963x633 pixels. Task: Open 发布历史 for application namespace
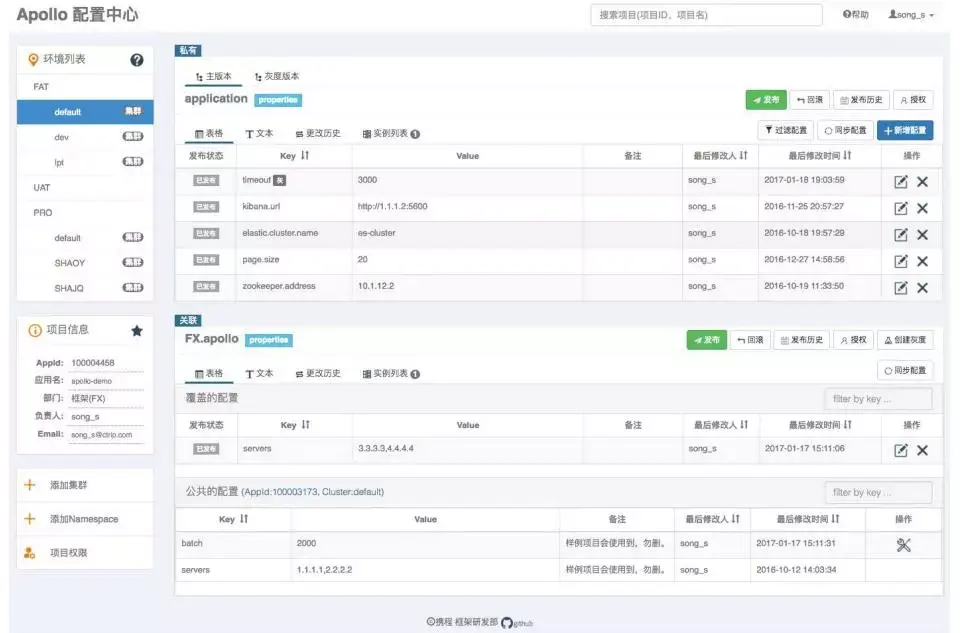(x=861, y=99)
